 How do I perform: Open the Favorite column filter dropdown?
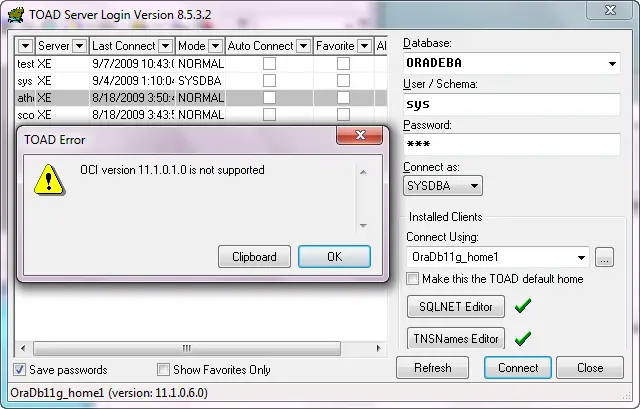pyautogui.click(x=364, y=46)
